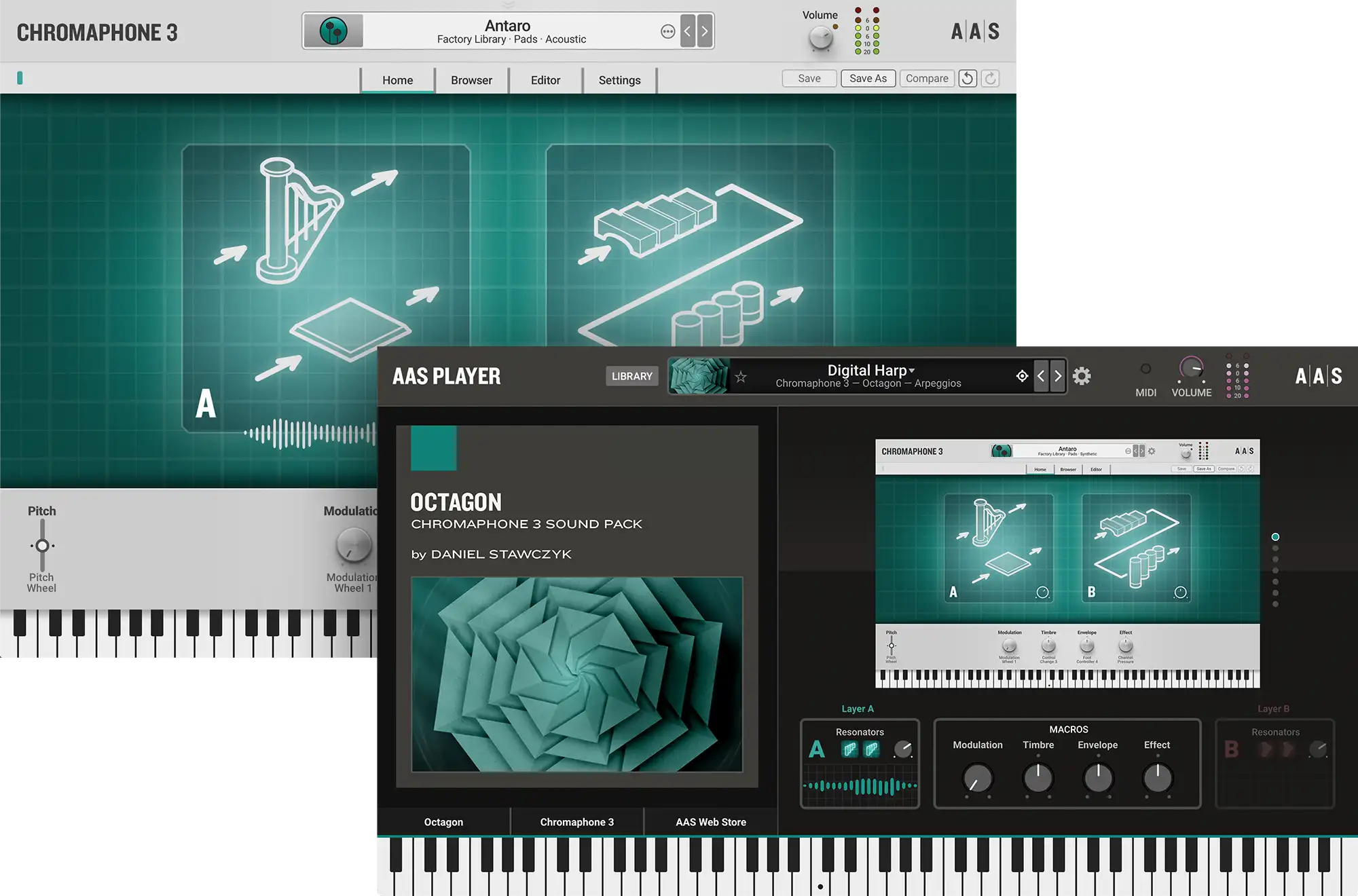
Task: Click the undo icon next to Compare
Action: tap(968, 79)
